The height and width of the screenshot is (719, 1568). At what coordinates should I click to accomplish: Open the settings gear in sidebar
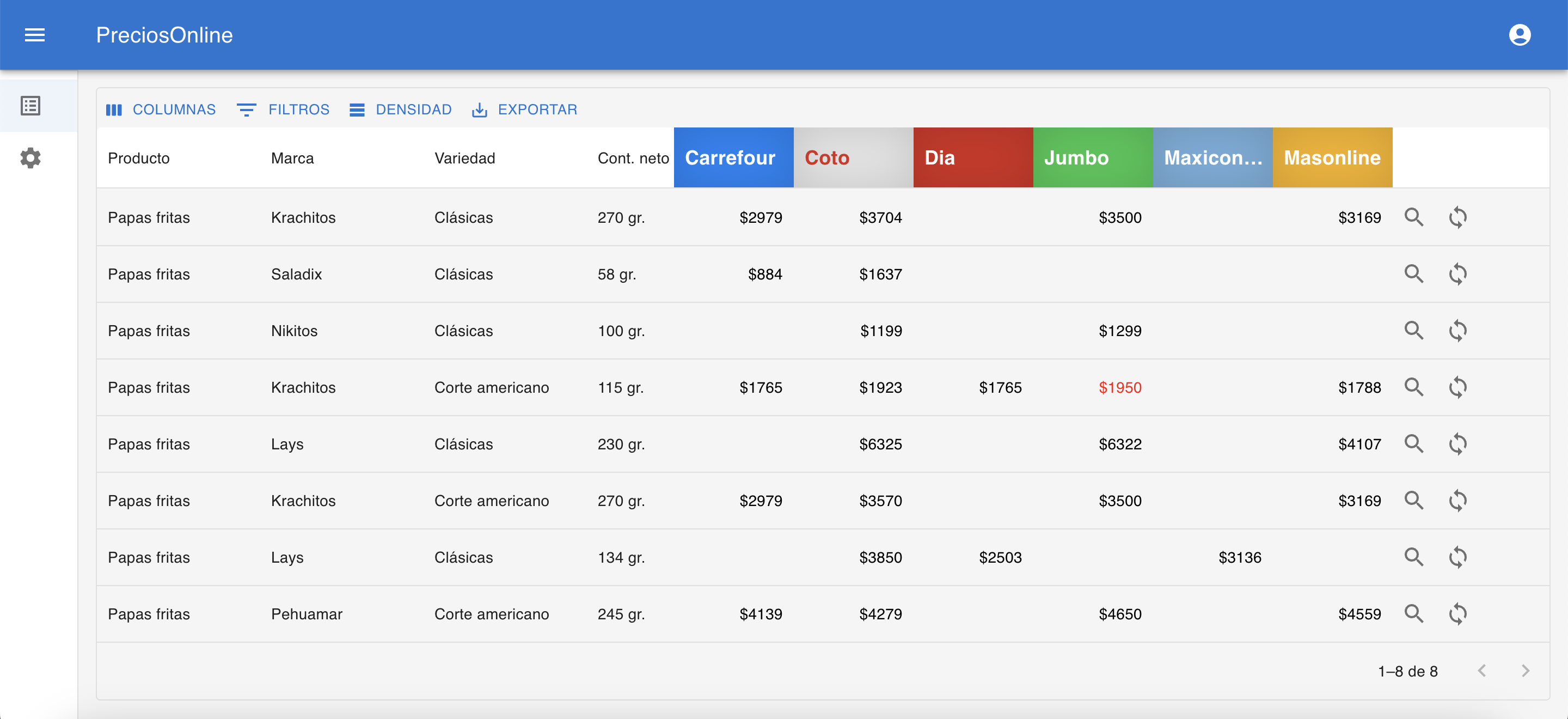pyautogui.click(x=30, y=159)
